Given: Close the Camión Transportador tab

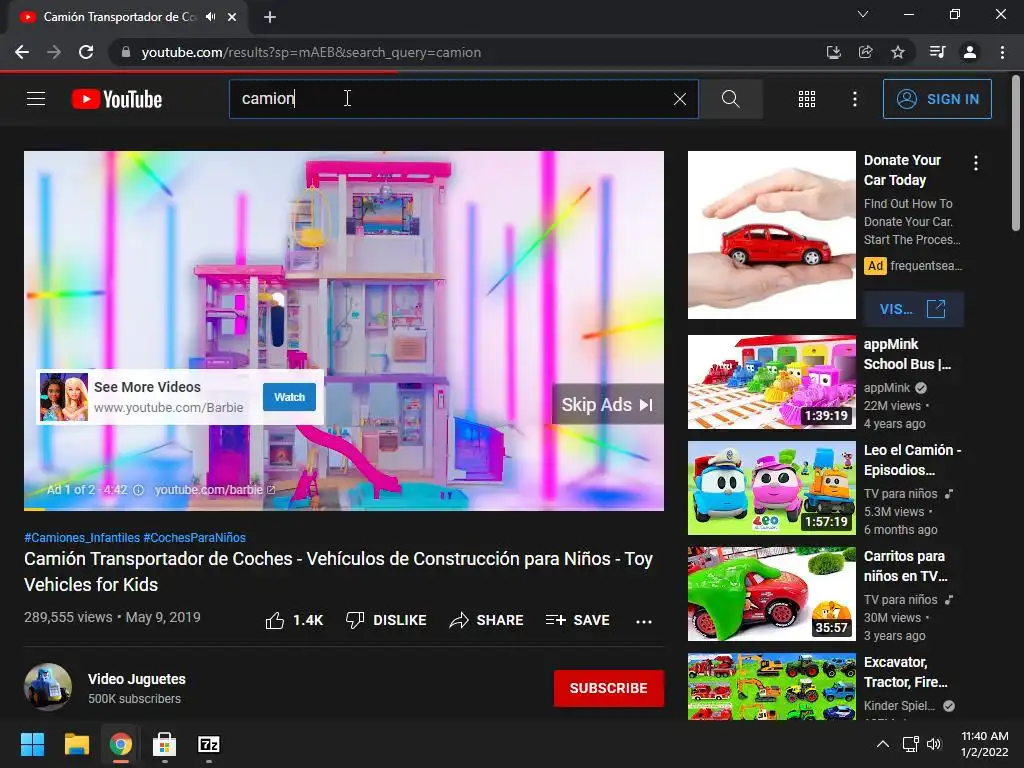Looking at the screenshot, I should coord(232,17).
